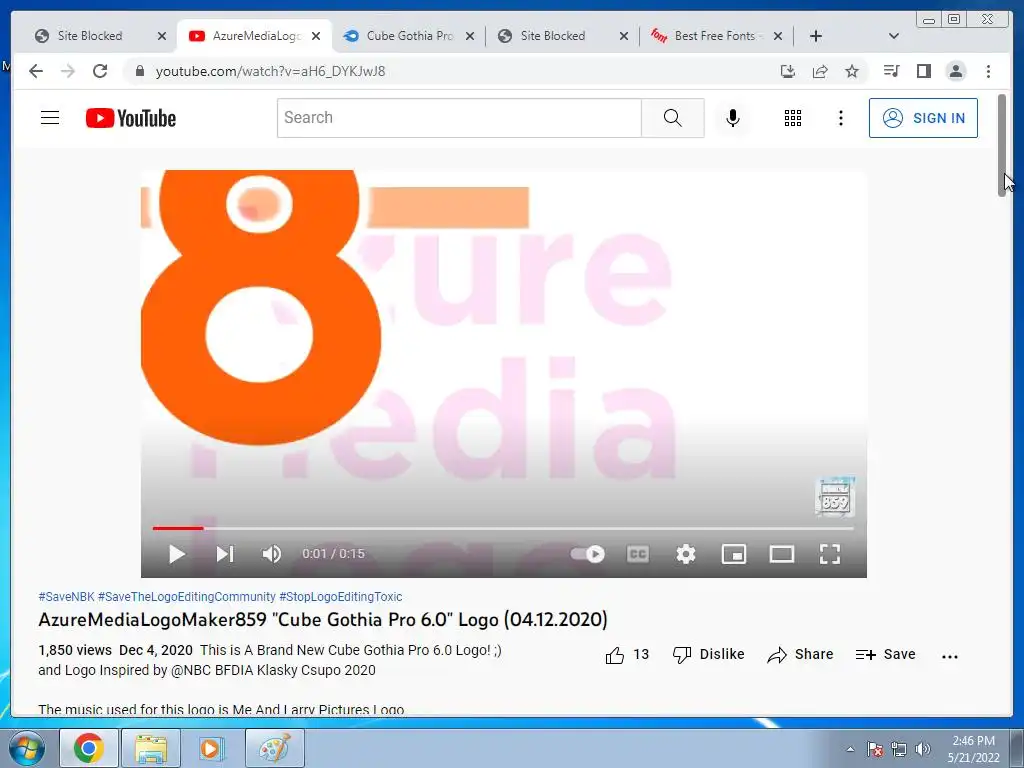1024x768 pixels.
Task: Show hidden system tray icons
Action: point(850,749)
